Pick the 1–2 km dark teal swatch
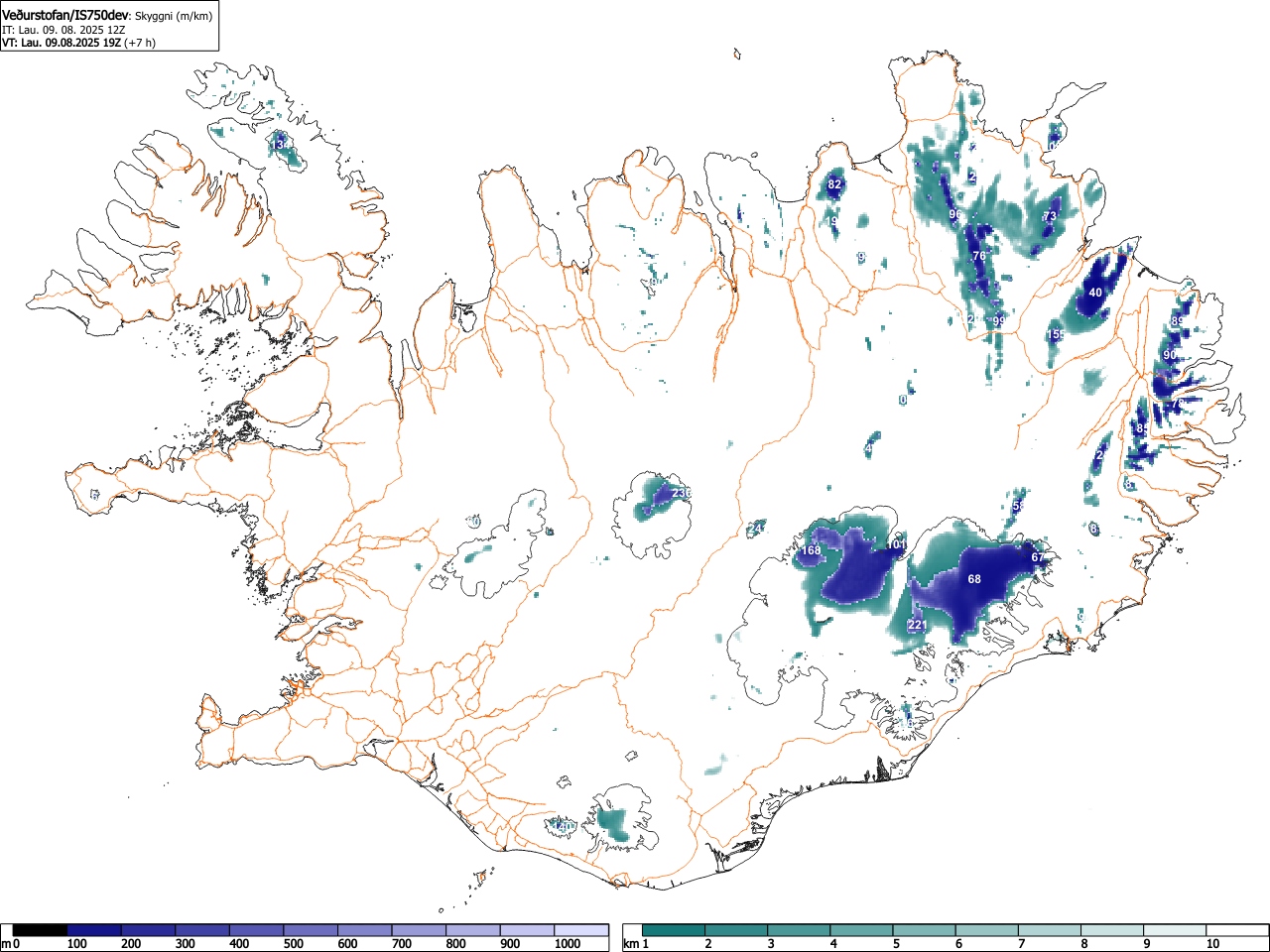Image resolution: width=1270 pixels, height=952 pixels. (675, 930)
